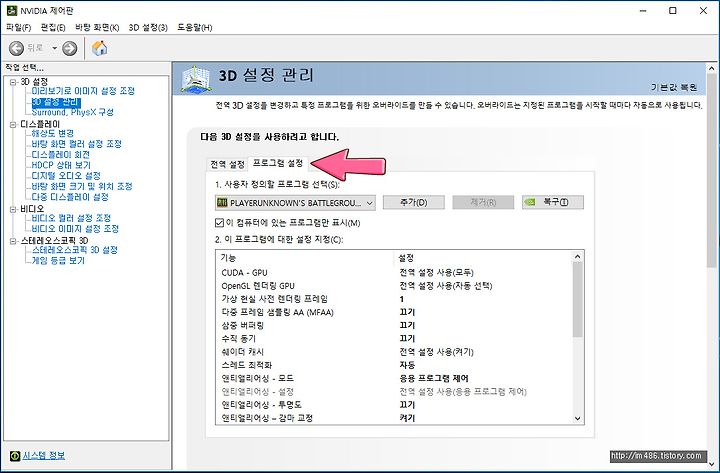Open the 시스템 정보 link

(44, 456)
